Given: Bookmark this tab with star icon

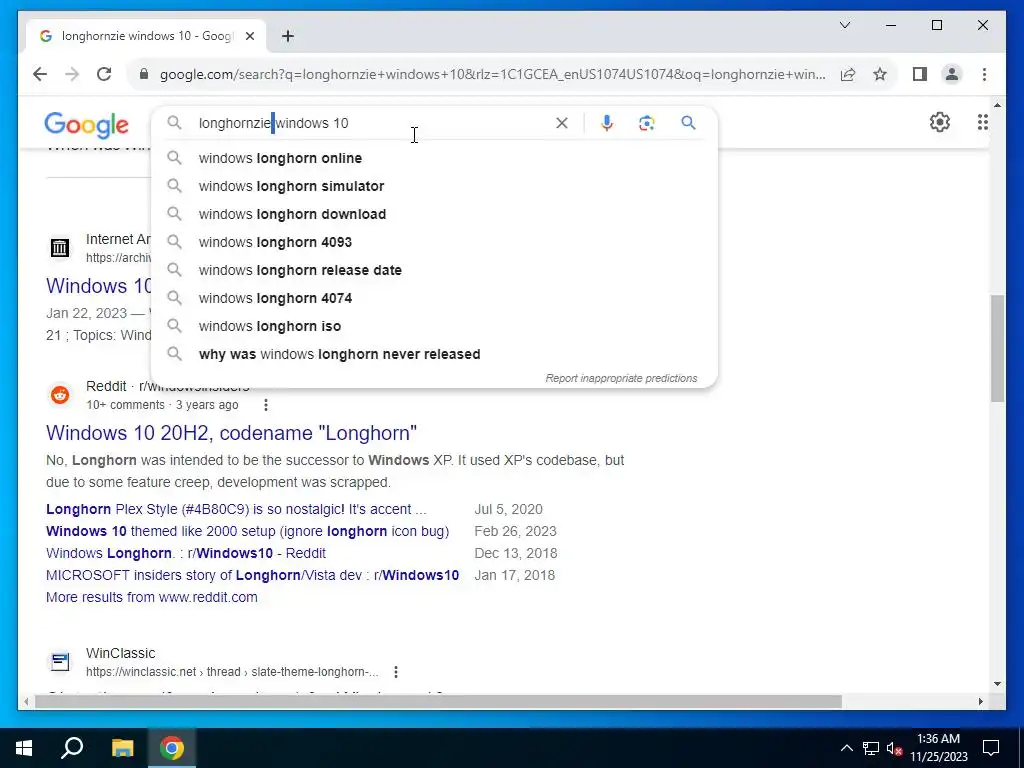Looking at the screenshot, I should coord(880,74).
